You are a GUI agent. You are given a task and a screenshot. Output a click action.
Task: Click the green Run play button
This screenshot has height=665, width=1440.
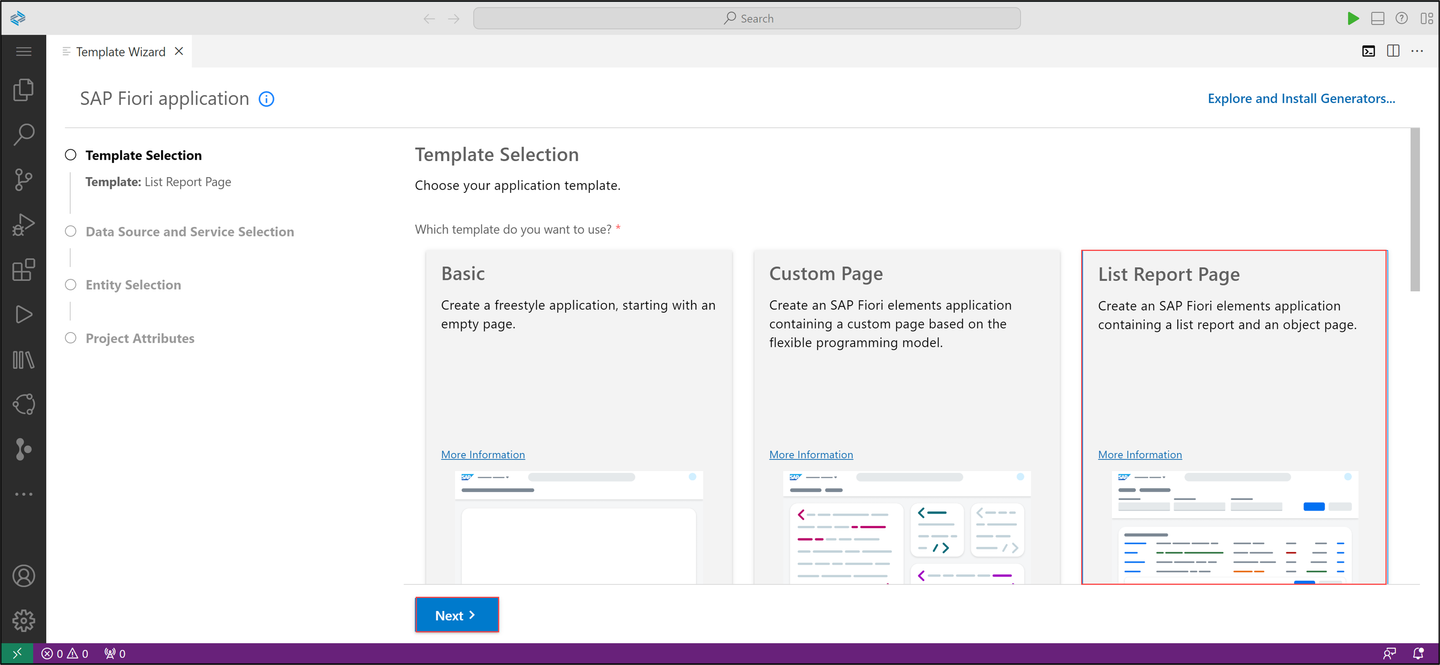click(1353, 18)
